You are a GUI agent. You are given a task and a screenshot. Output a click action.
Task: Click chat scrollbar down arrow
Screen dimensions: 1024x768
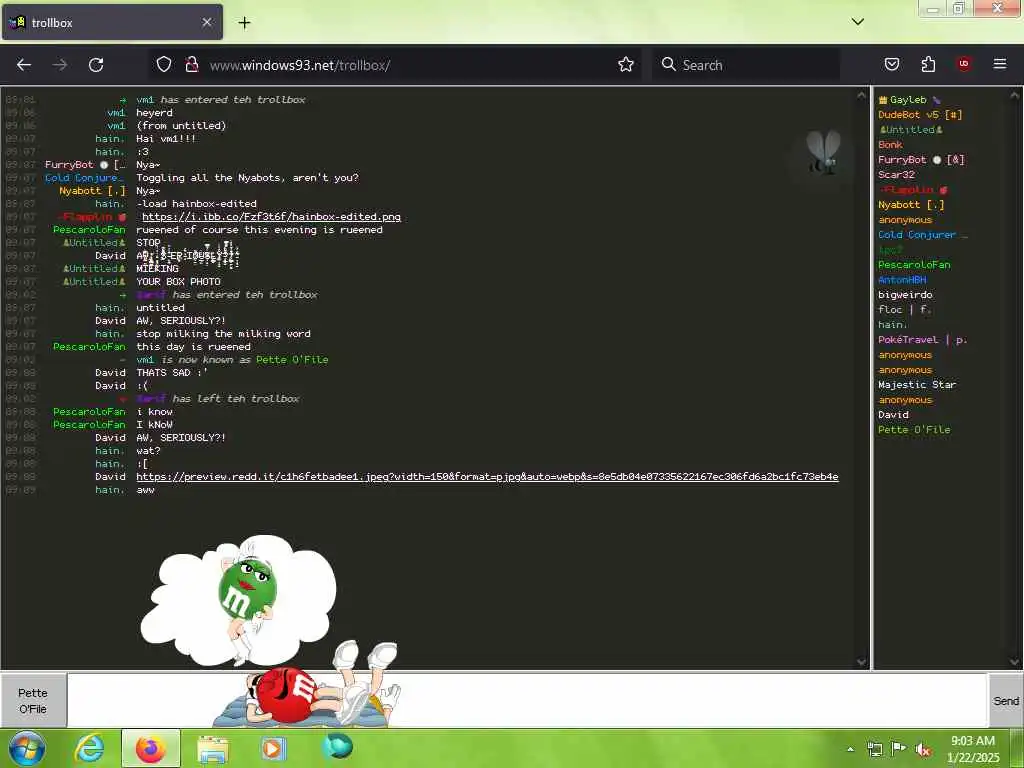(x=861, y=662)
